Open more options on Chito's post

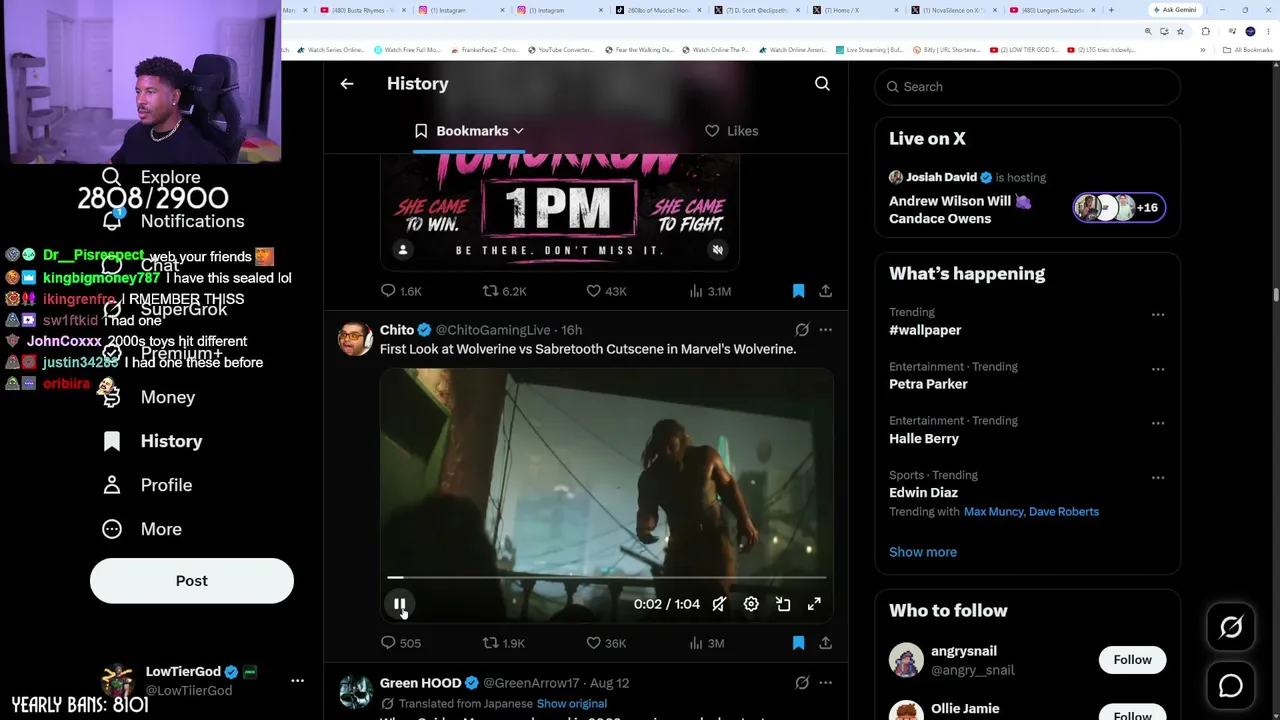825,330
